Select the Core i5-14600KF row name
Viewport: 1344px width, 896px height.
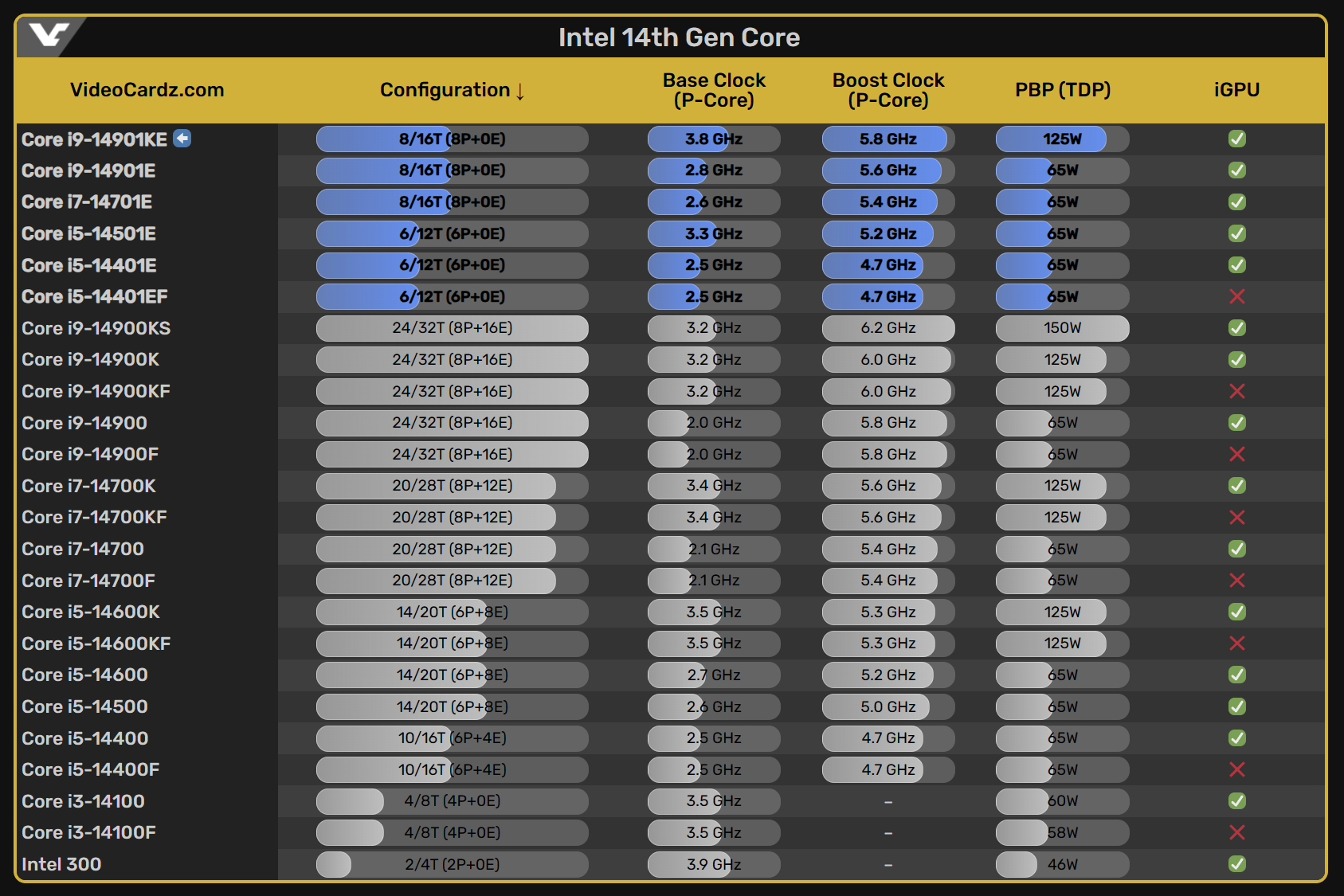(96, 644)
